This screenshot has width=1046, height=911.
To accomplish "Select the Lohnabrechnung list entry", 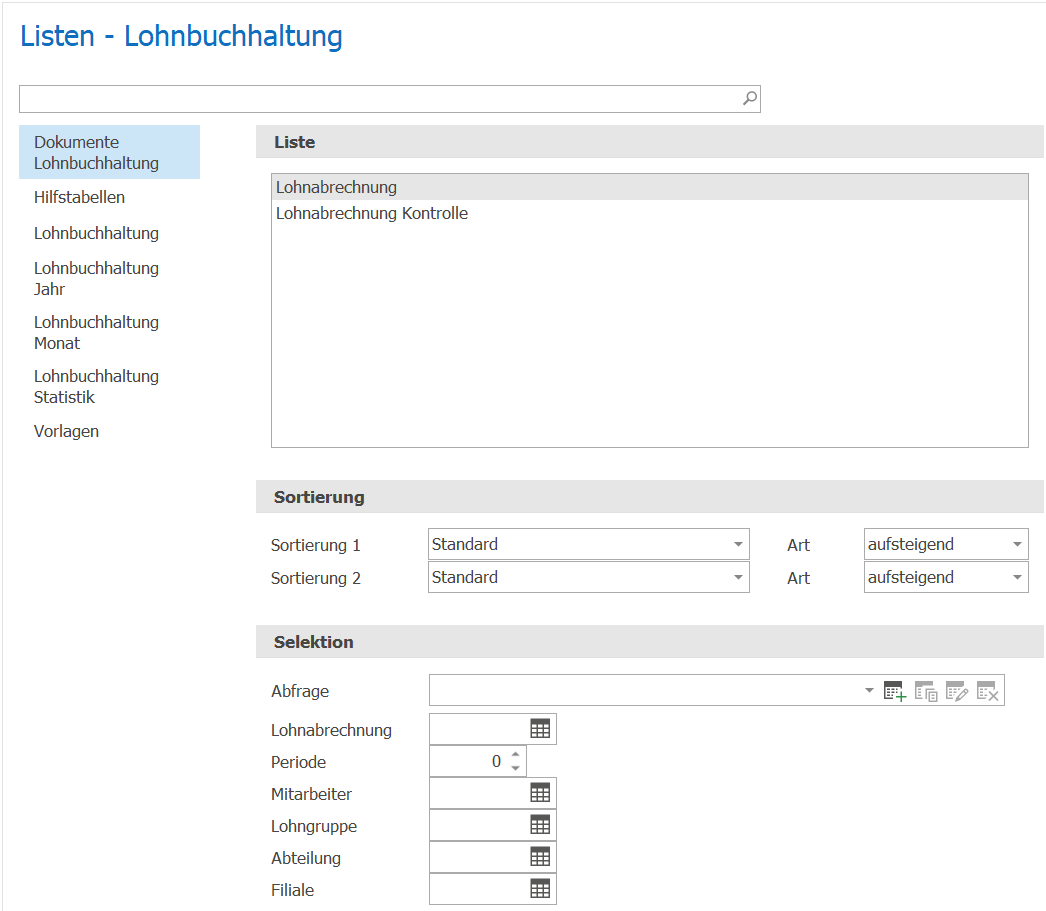I will pos(650,187).
